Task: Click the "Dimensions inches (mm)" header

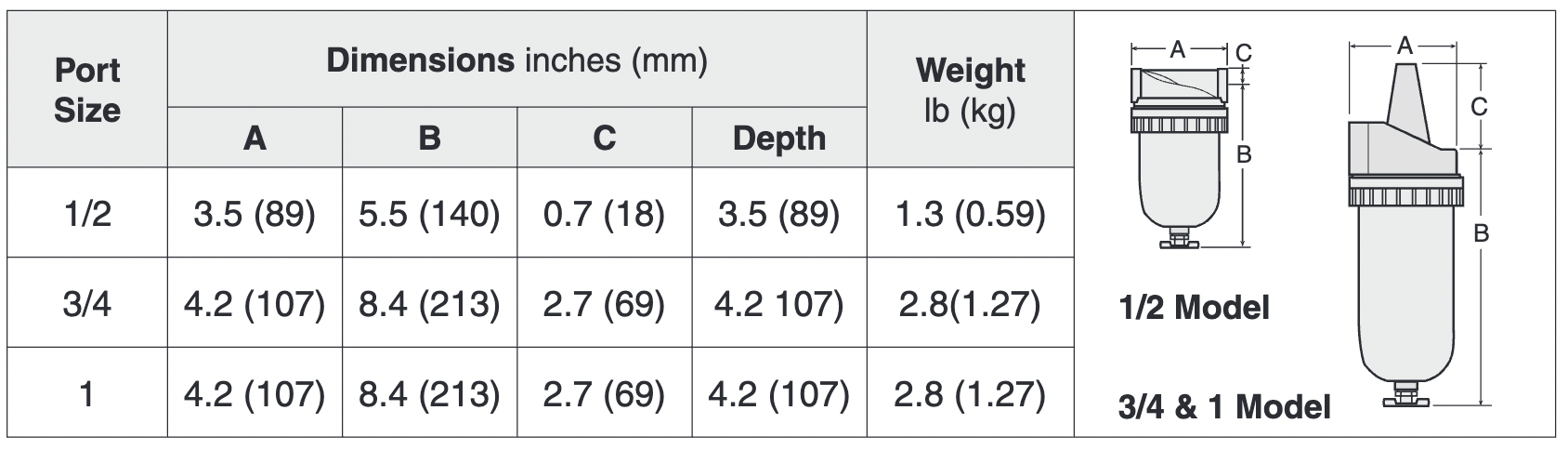Action: click(x=516, y=61)
